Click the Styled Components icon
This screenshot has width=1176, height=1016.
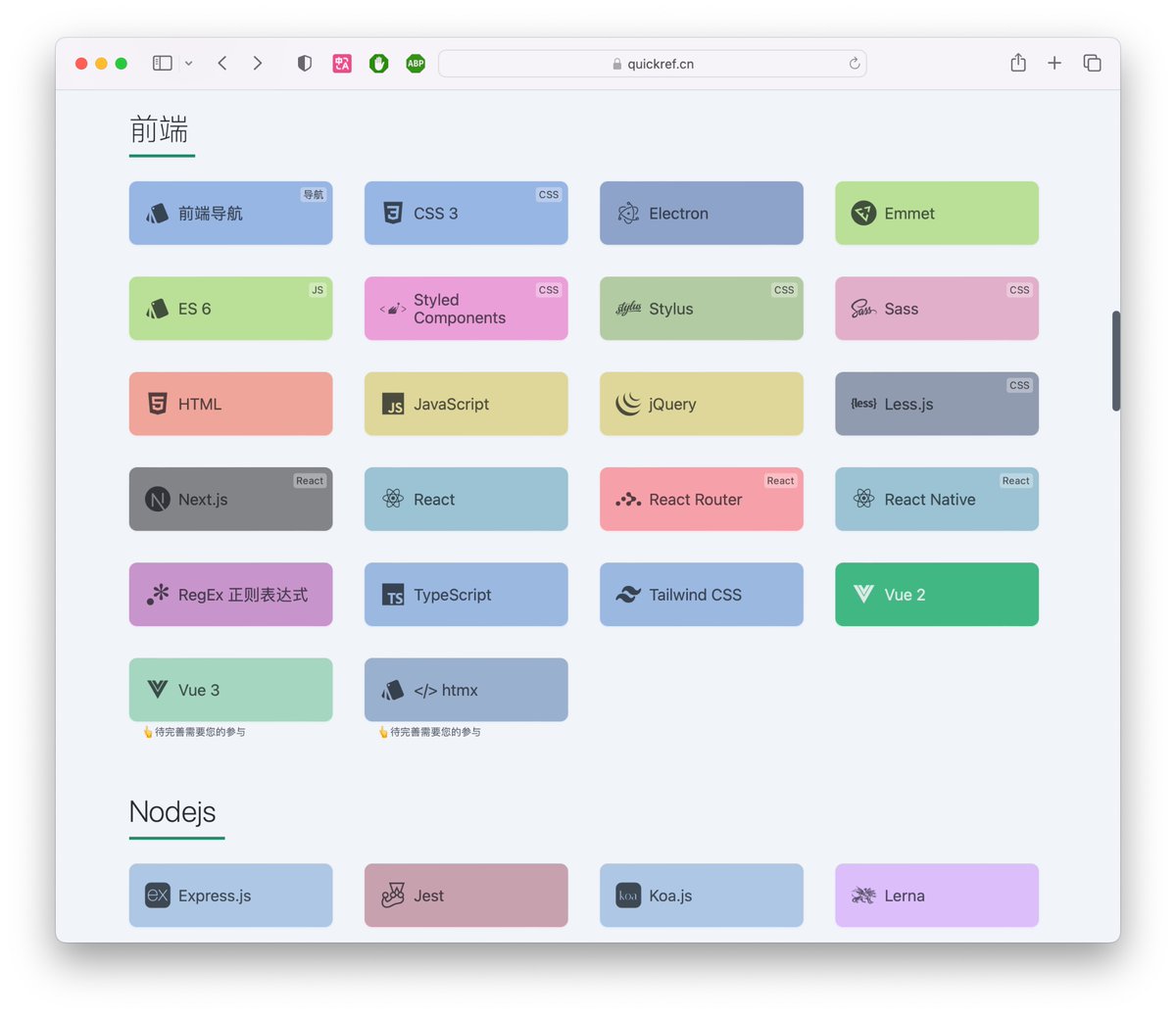pos(393,309)
